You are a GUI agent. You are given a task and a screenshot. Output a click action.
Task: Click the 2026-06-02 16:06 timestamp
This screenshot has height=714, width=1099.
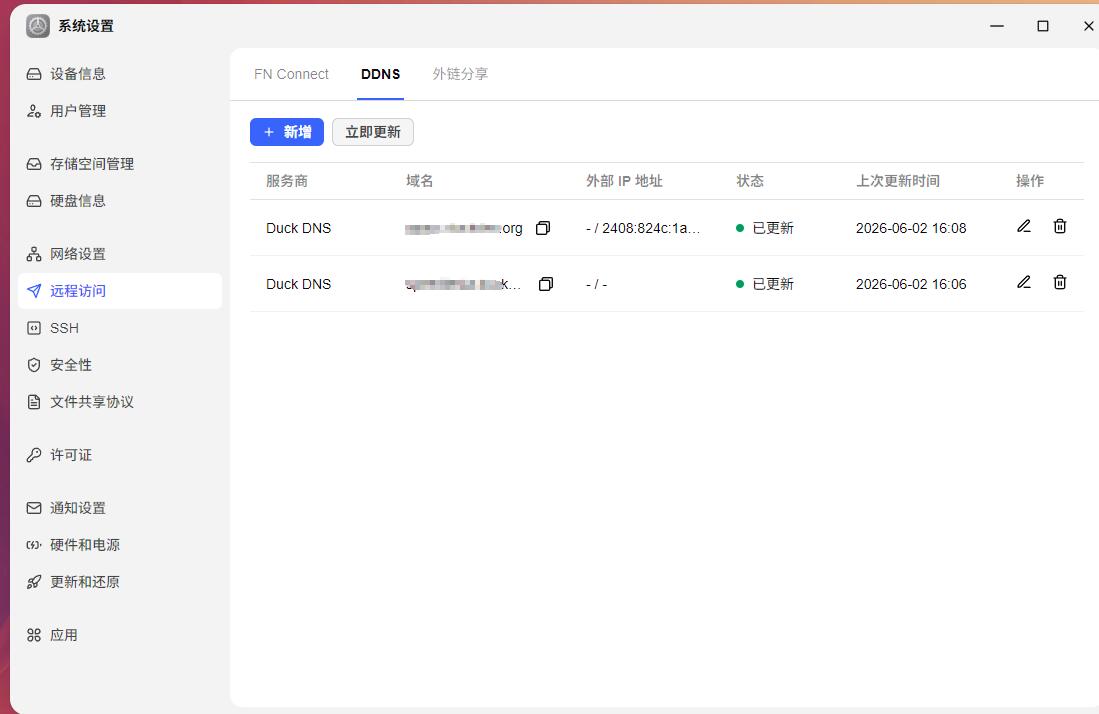tap(910, 284)
